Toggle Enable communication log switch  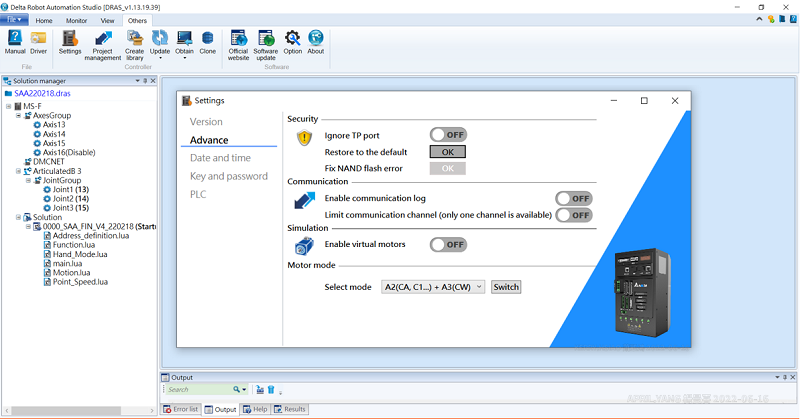tap(573, 199)
